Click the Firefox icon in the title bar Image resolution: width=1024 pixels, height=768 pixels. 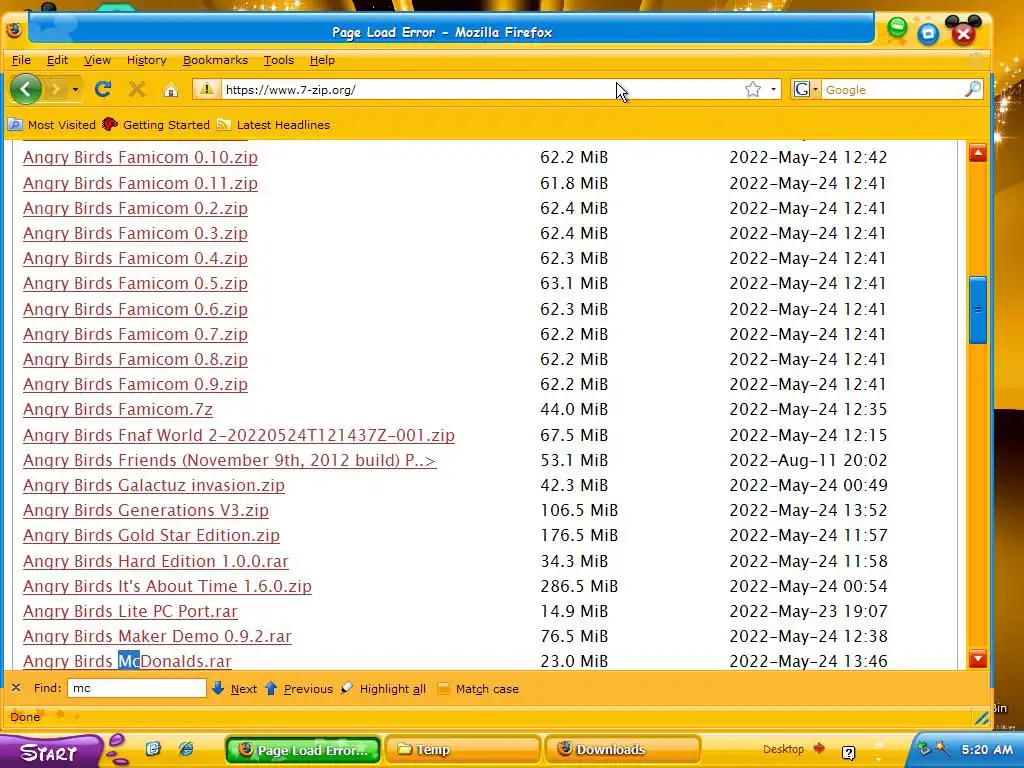(14, 30)
